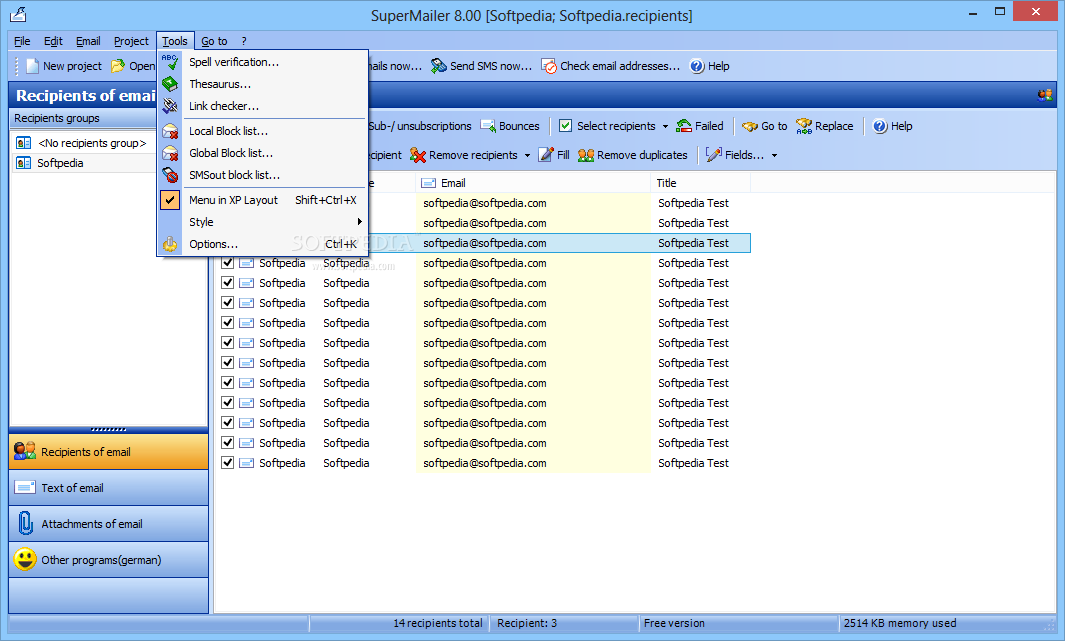
Task: Open the Edit menu
Action: pos(53,41)
